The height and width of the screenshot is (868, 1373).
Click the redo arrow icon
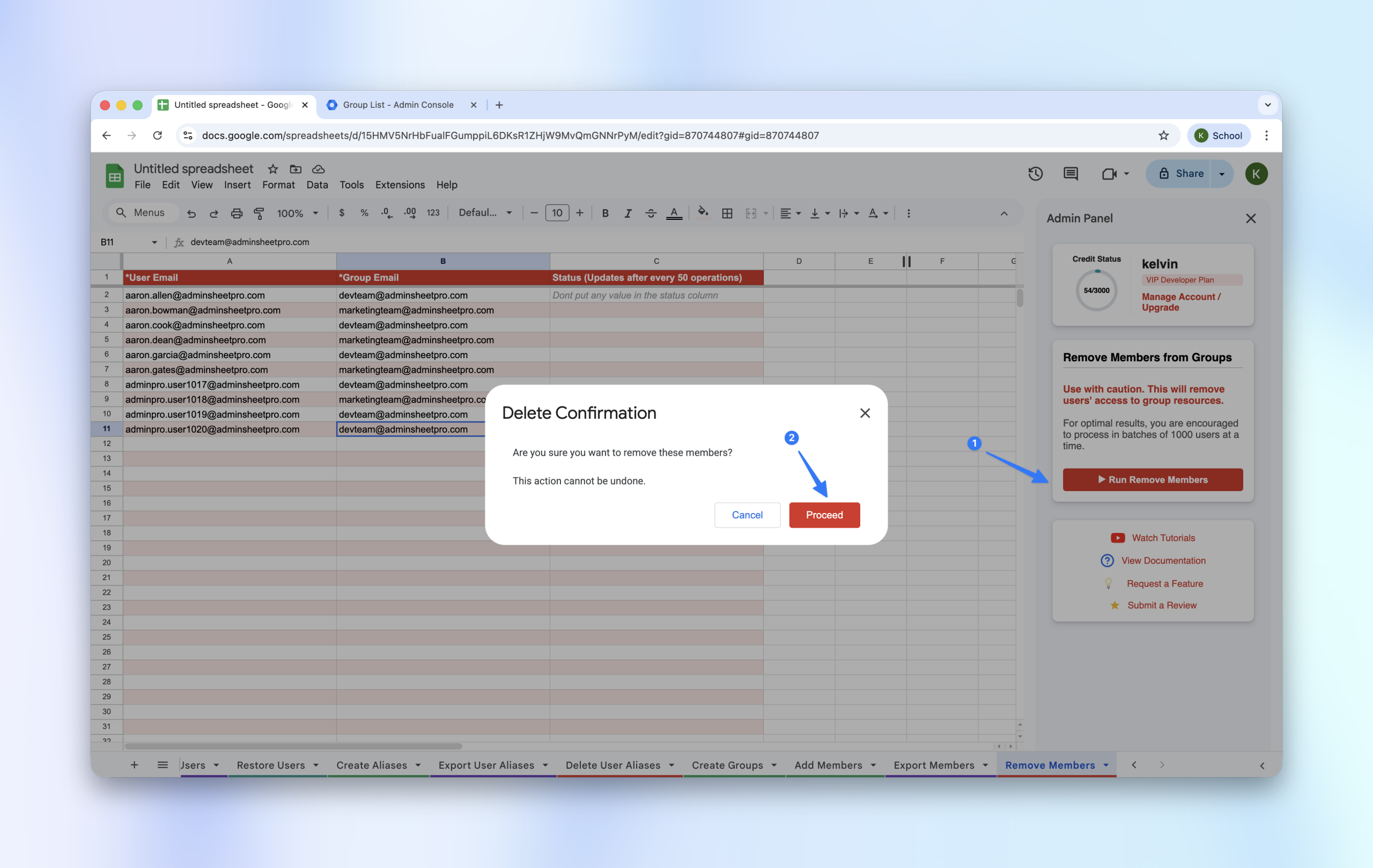(214, 213)
